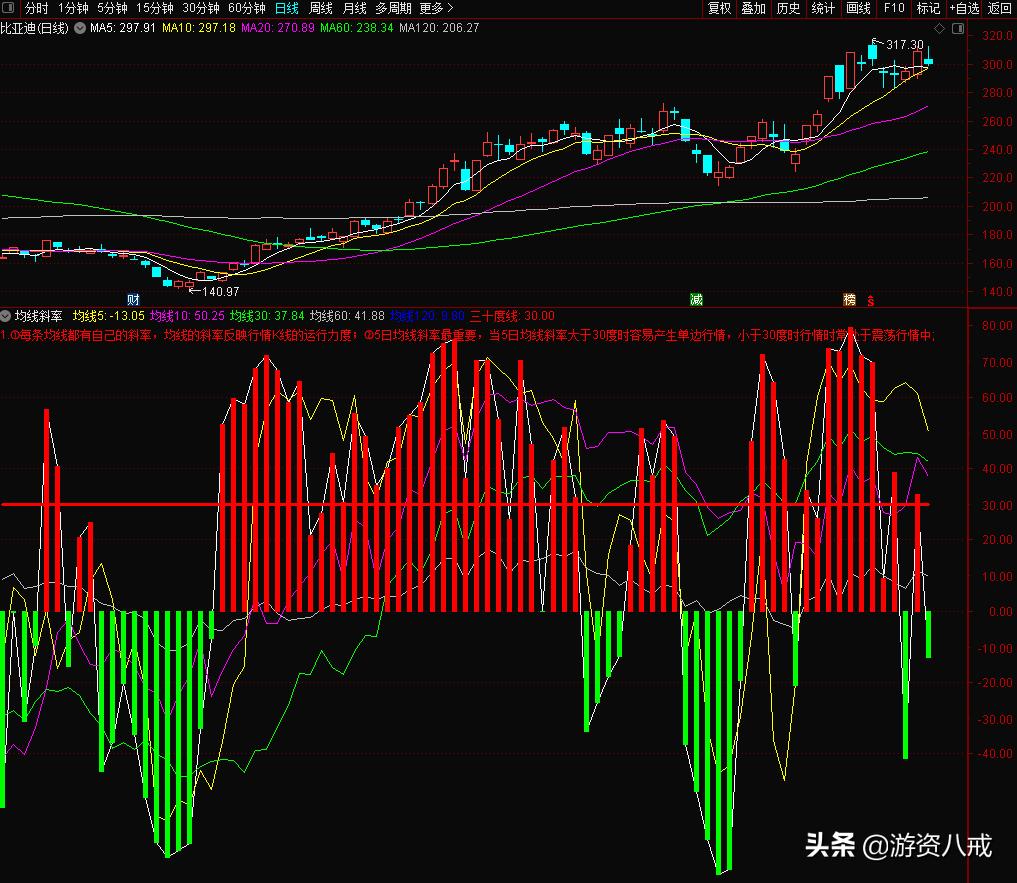Click the MA60: 238.34 label

(x=357, y=28)
